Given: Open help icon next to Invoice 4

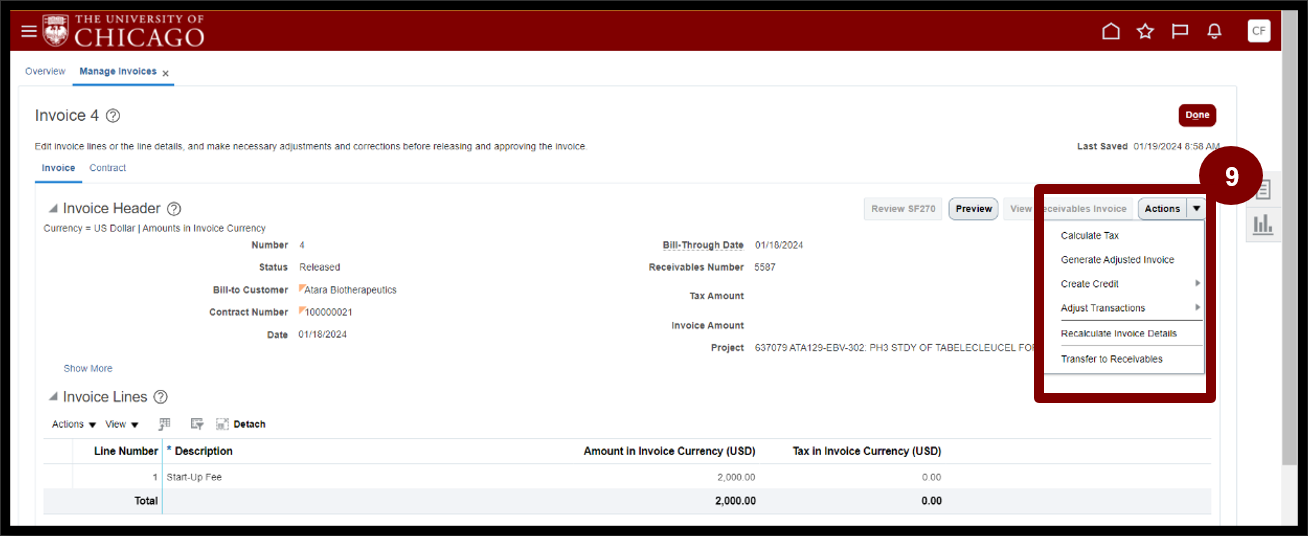Looking at the screenshot, I should click(113, 116).
